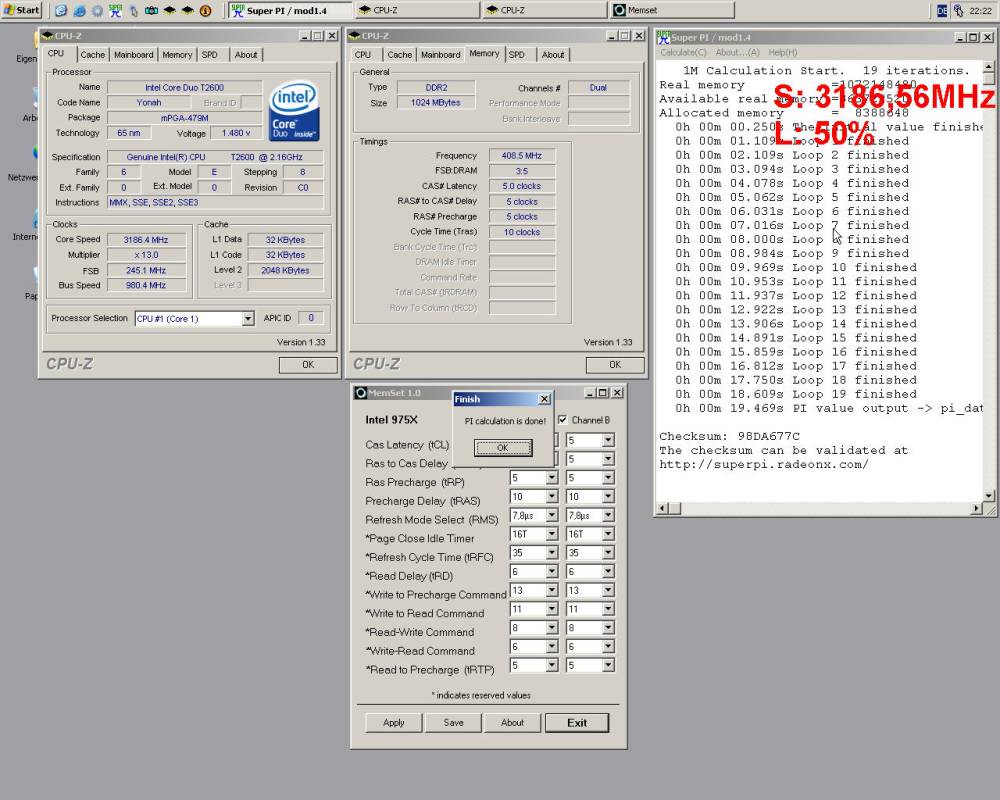Open the Windows Start button

pyautogui.click(x=22, y=10)
